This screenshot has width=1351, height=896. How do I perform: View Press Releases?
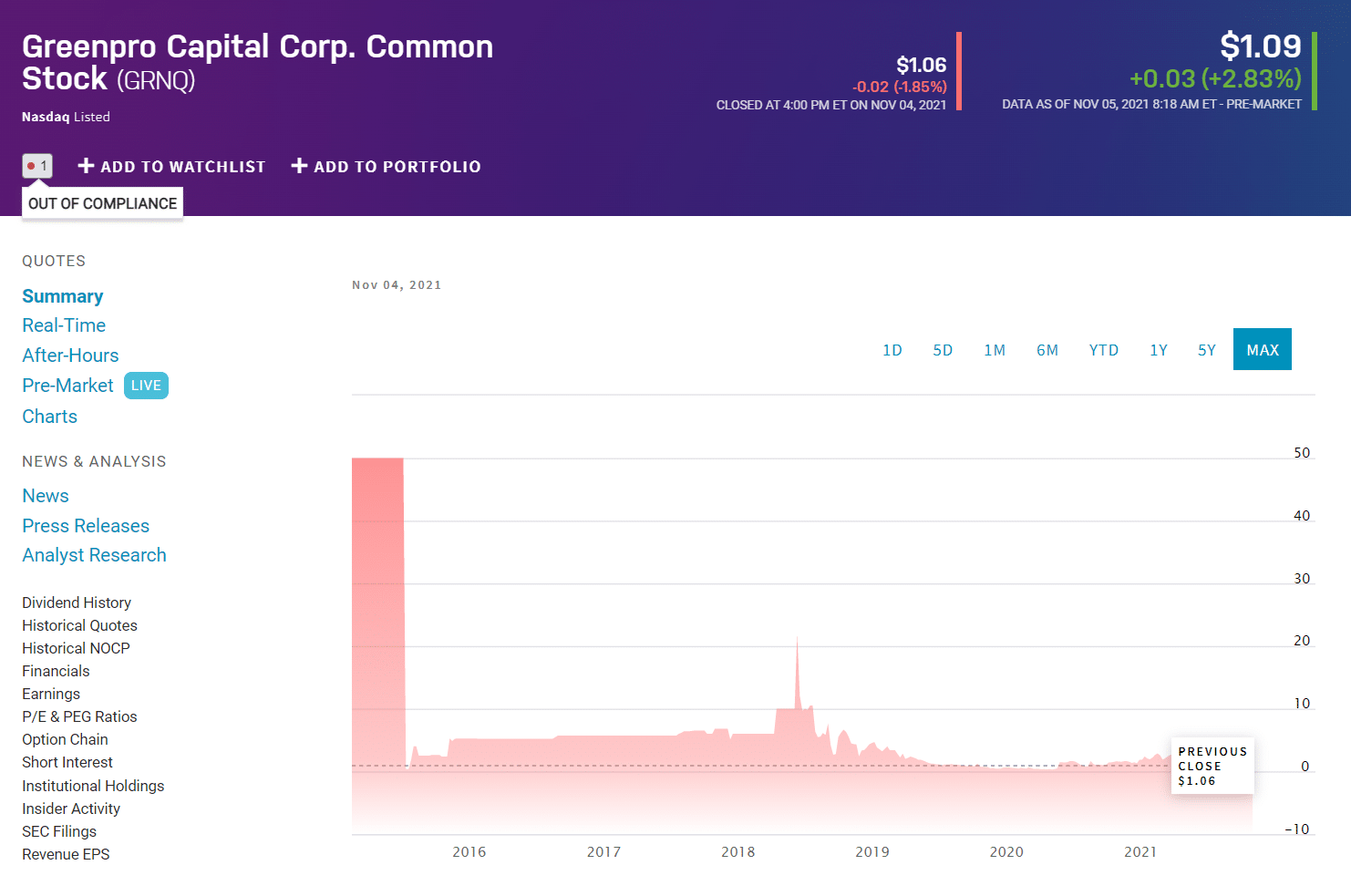coord(86,526)
